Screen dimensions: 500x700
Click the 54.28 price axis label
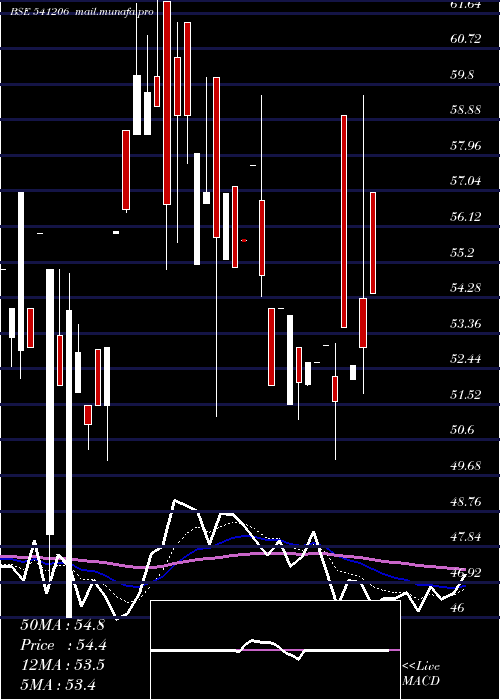pos(466,288)
